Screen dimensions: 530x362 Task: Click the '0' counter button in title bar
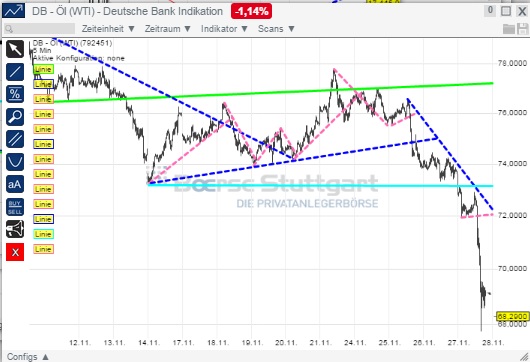[490, 11]
